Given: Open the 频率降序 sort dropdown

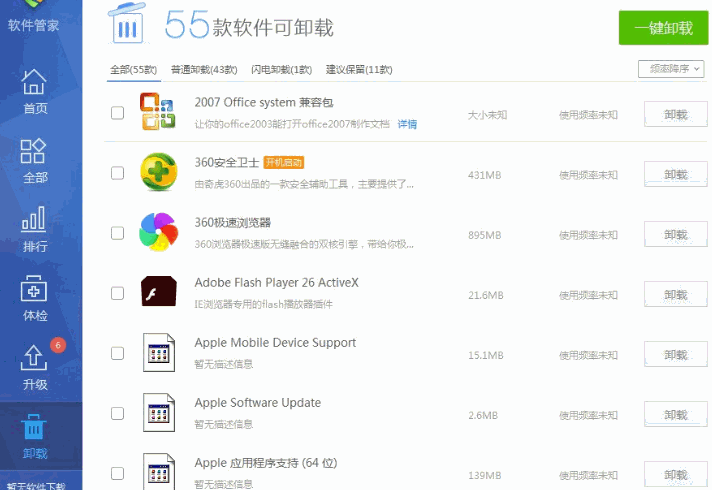Looking at the screenshot, I should [671, 69].
